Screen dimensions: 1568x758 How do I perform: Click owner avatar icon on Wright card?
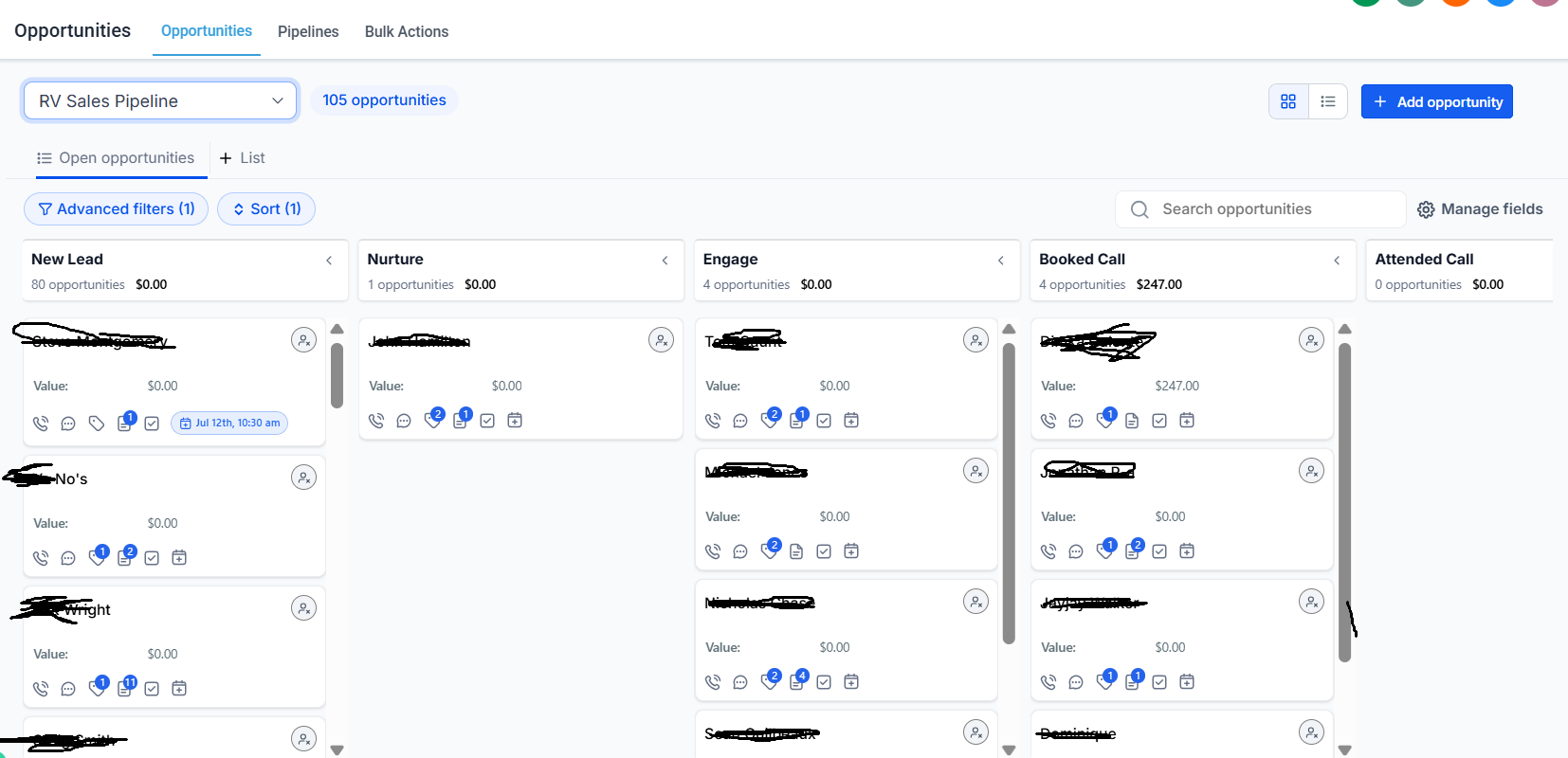[303, 608]
